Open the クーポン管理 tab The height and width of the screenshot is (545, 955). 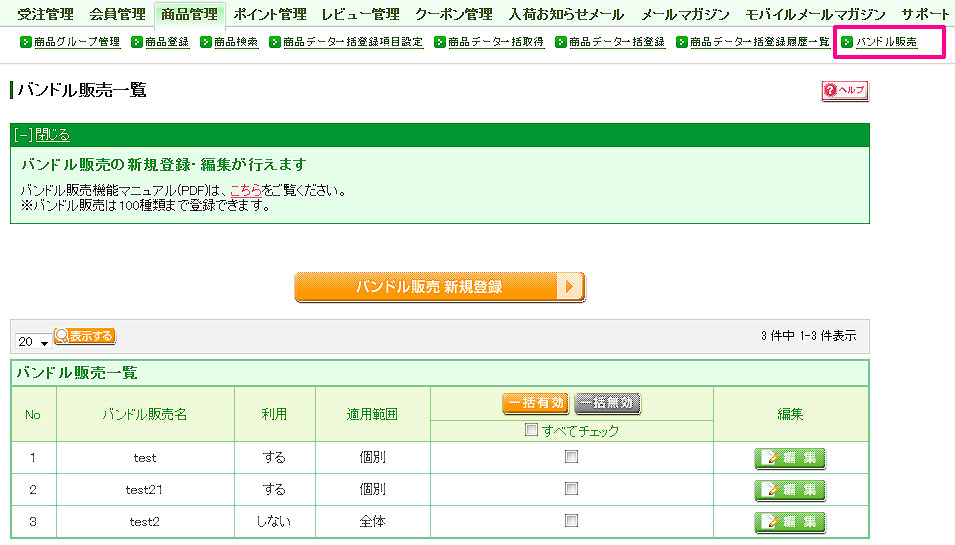(454, 14)
